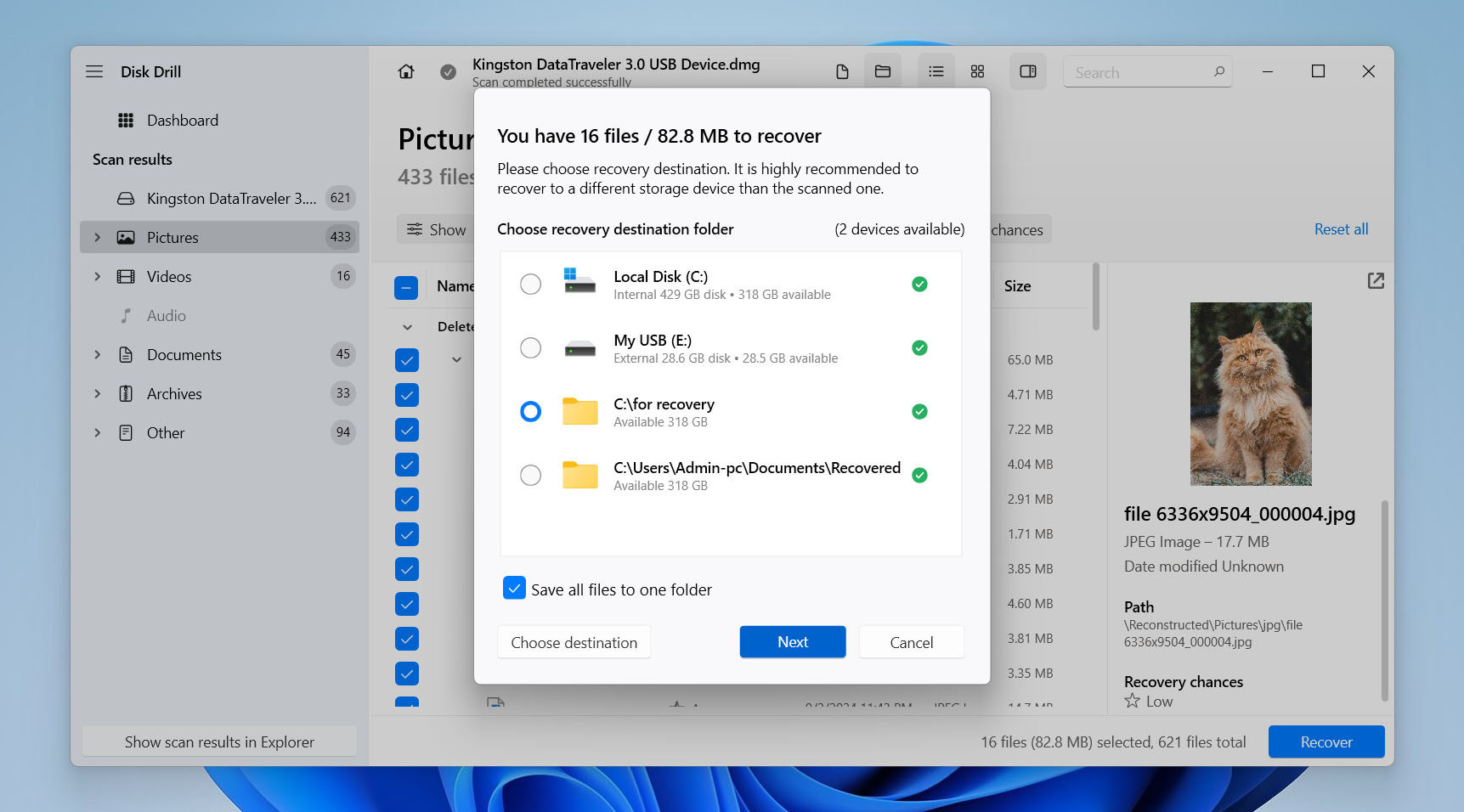Screen dimensions: 1464x812
Task: Click the Other category icon
Action: tap(126, 433)
